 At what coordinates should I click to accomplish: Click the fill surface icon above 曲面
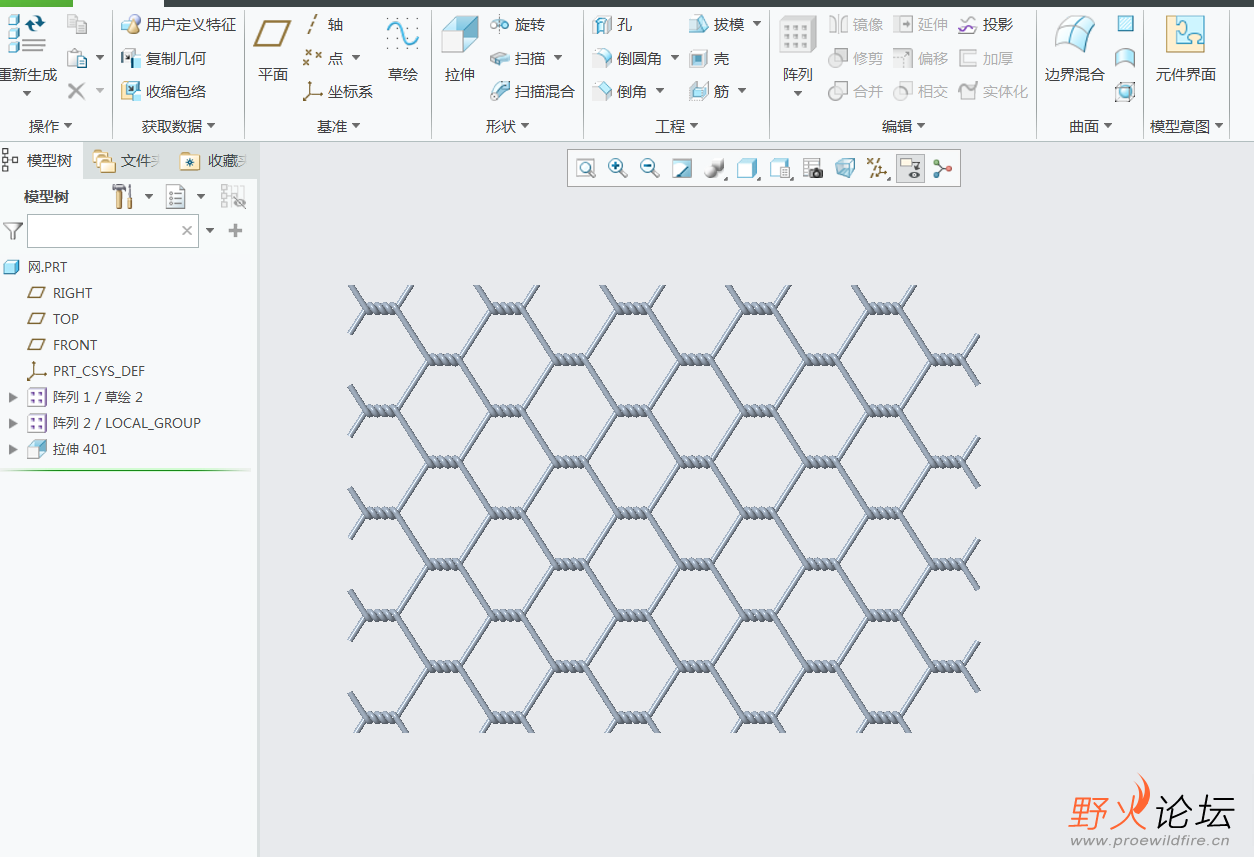pos(1125,24)
